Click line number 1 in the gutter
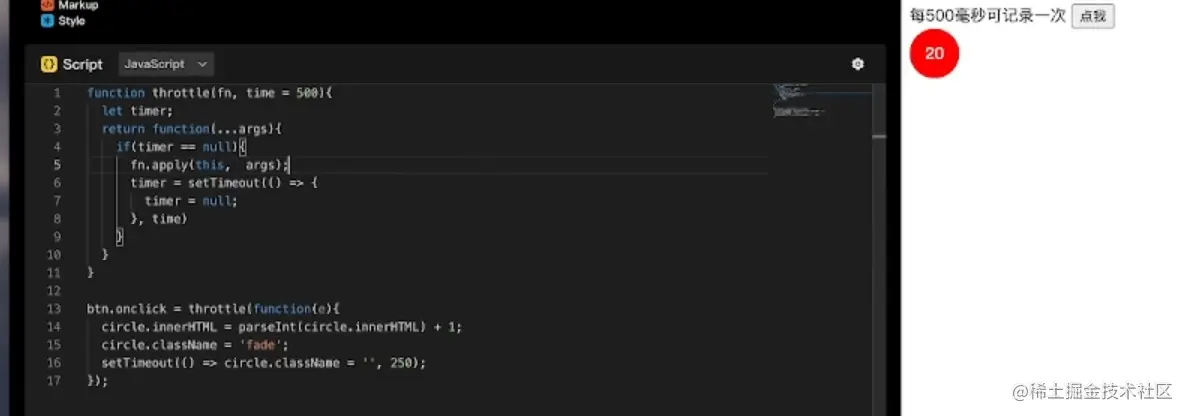The height and width of the screenshot is (416, 1187). pyautogui.click(x=58, y=92)
